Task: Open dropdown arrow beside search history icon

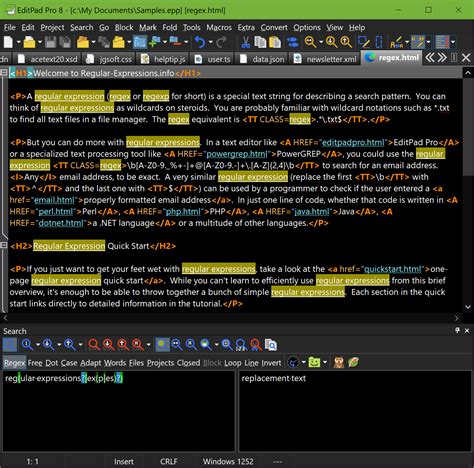Action: pyautogui.click(x=304, y=362)
